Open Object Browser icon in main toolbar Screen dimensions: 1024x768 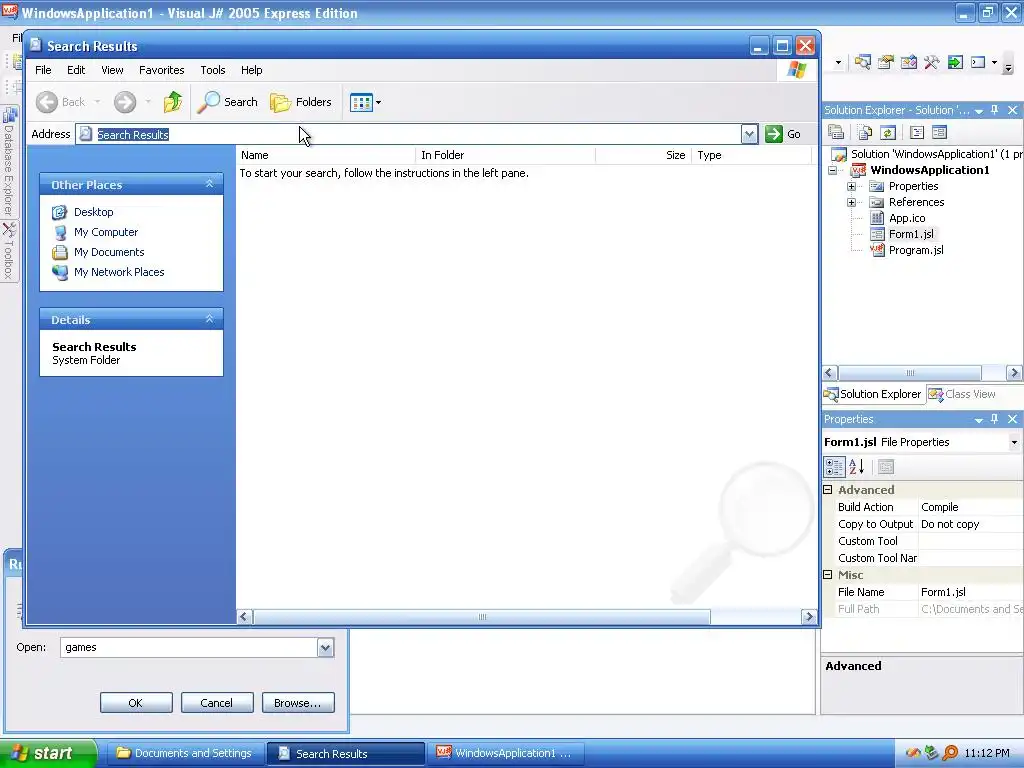coord(908,62)
